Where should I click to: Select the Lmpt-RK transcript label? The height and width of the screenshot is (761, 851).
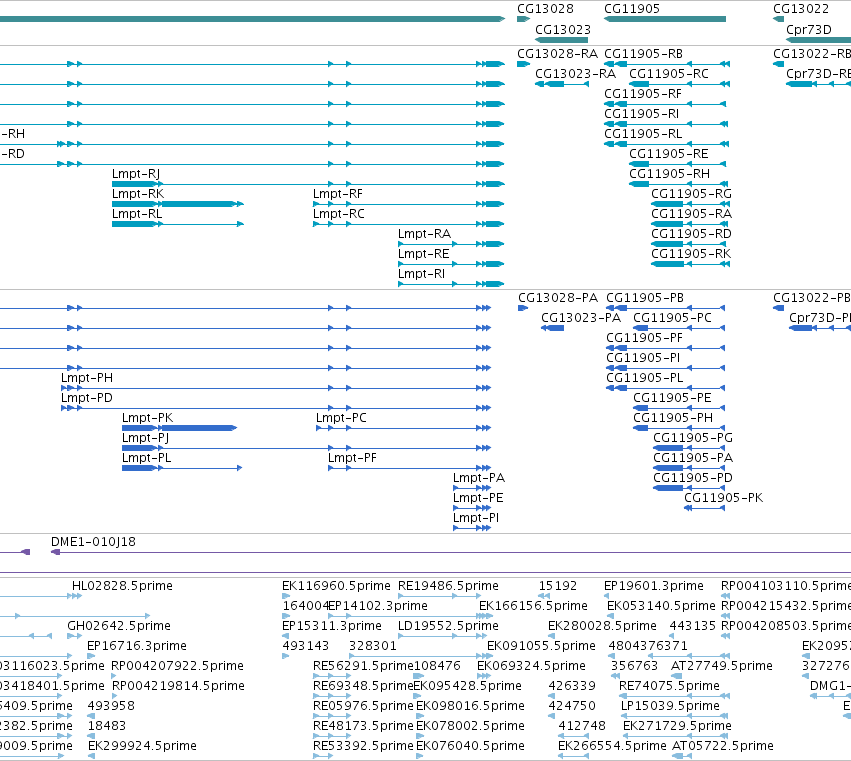(x=138, y=194)
